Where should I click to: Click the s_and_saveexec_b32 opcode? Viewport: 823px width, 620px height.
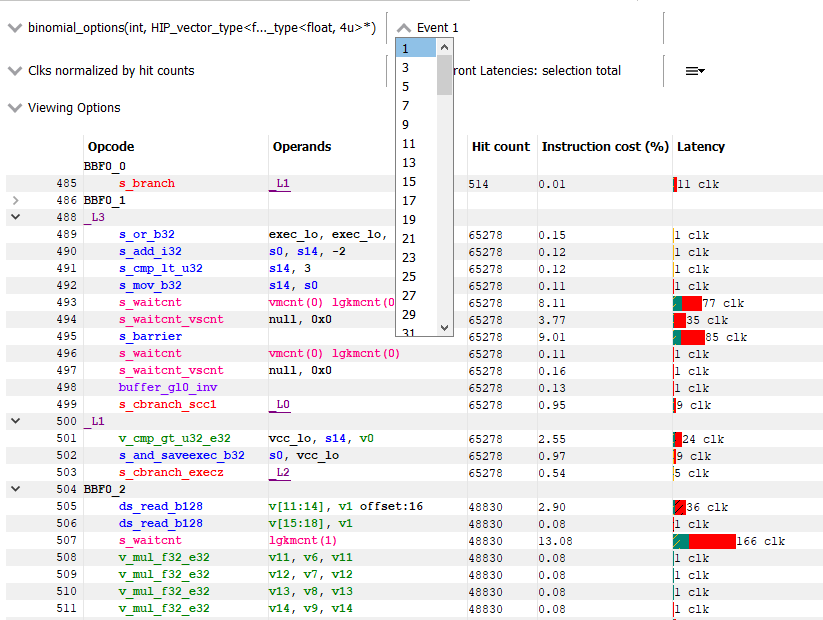[182, 455]
